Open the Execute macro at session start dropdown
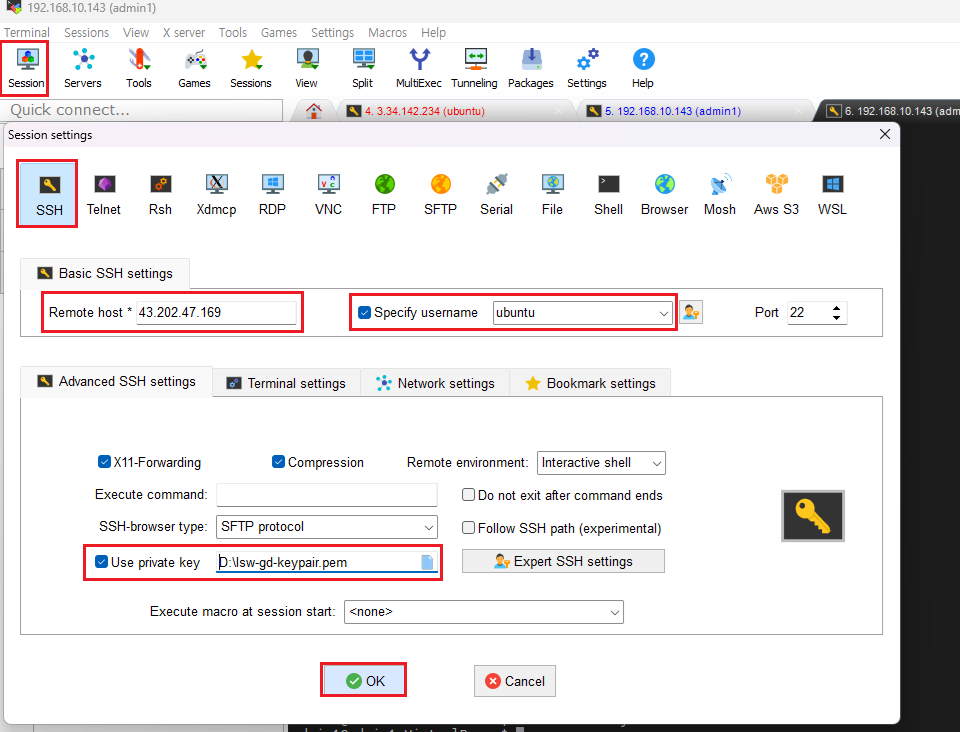This screenshot has width=960, height=732. [x=484, y=612]
